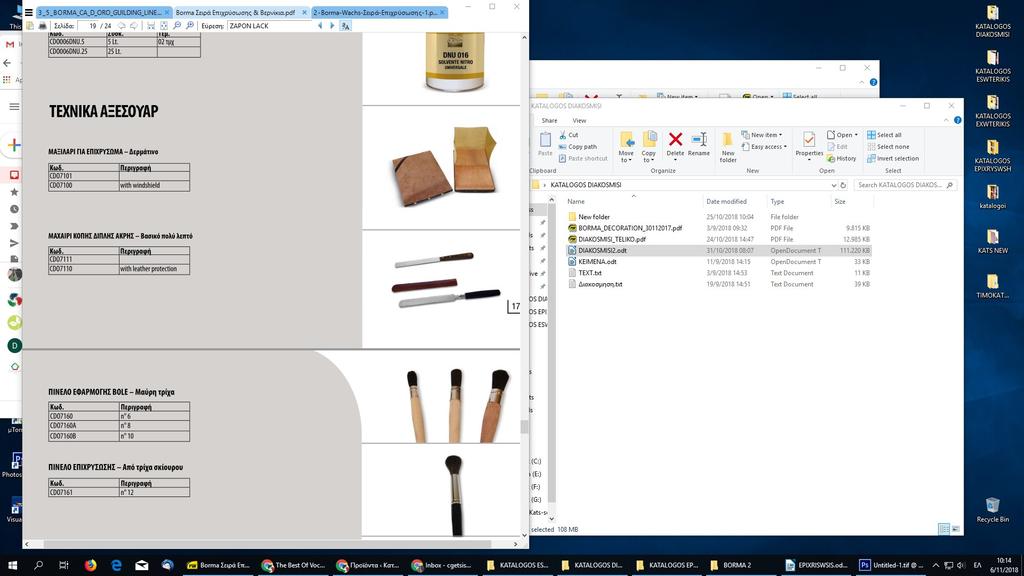This screenshot has height=576, width=1024.
Task: Click the fit page icon in PDF toolbar
Action: (164, 26)
